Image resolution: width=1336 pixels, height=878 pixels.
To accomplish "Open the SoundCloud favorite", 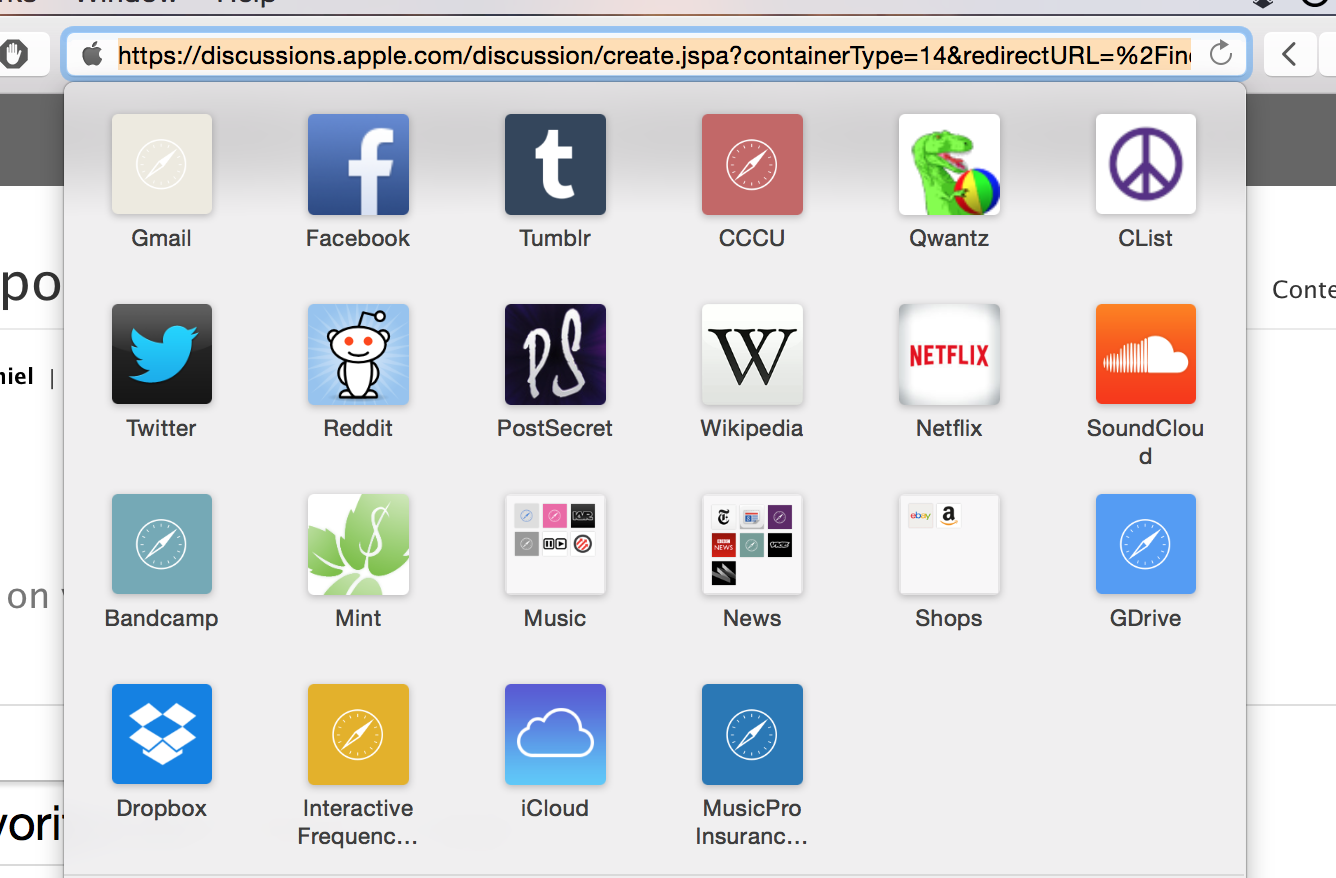I will pyautogui.click(x=1146, y=354).
